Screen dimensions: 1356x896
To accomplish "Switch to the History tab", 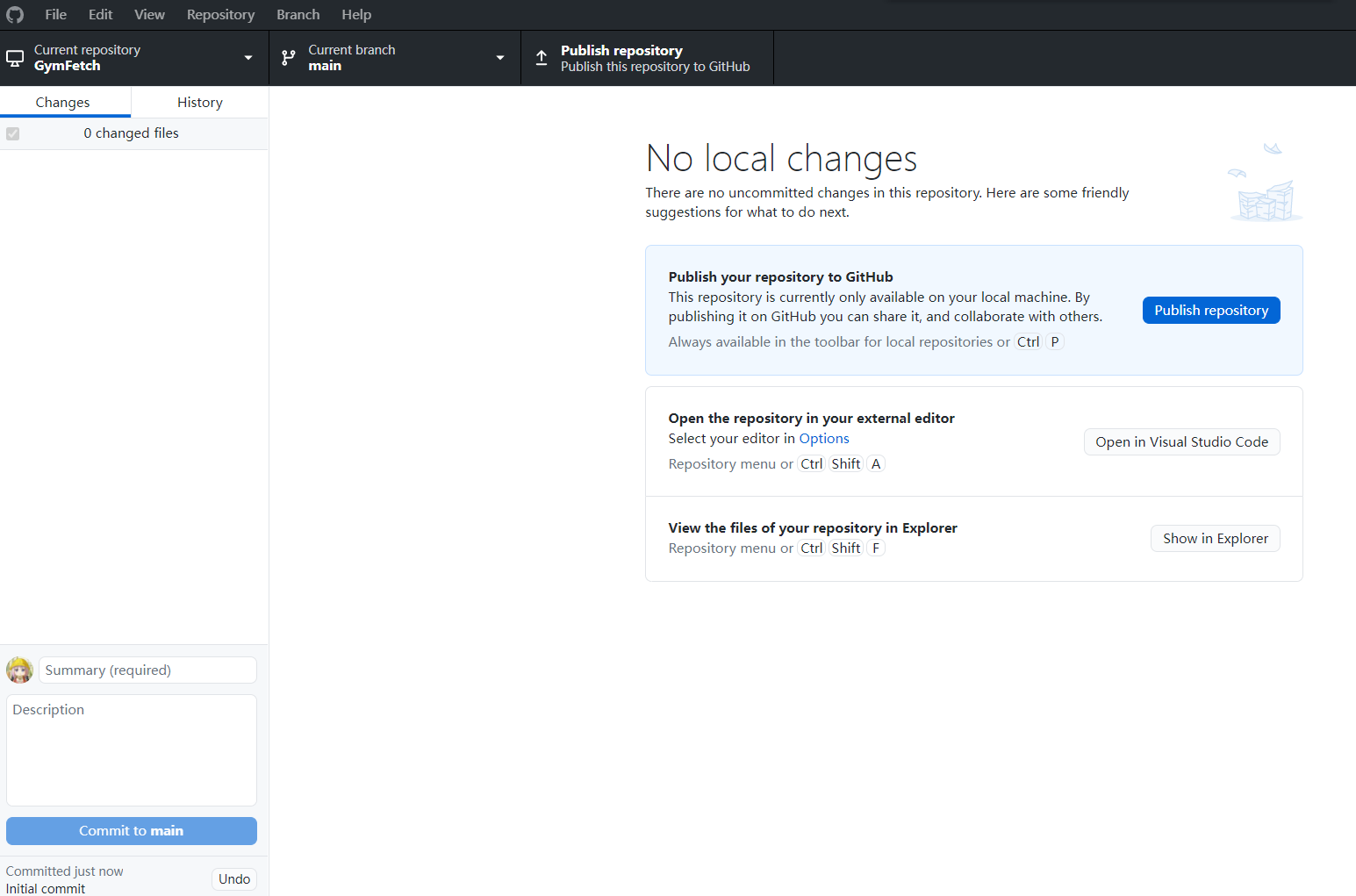I will [200, 103].
